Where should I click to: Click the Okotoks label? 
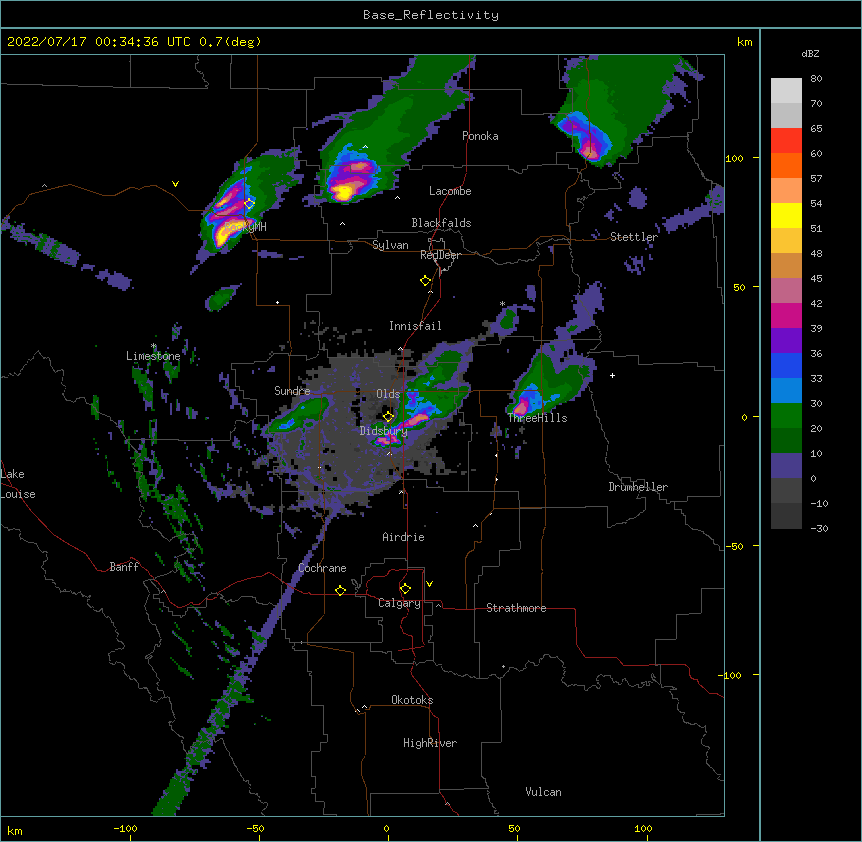coord(412,700)
